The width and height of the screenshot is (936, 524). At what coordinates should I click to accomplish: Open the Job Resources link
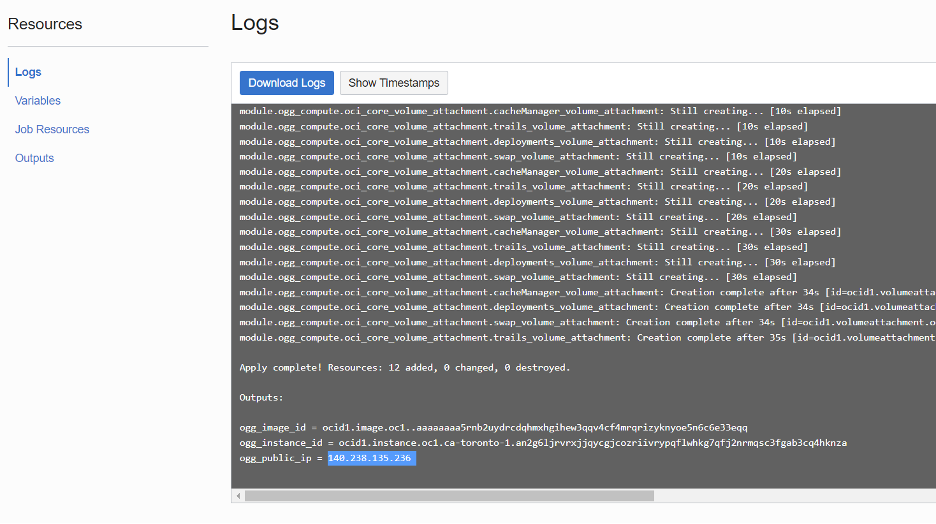pos(52,130)
